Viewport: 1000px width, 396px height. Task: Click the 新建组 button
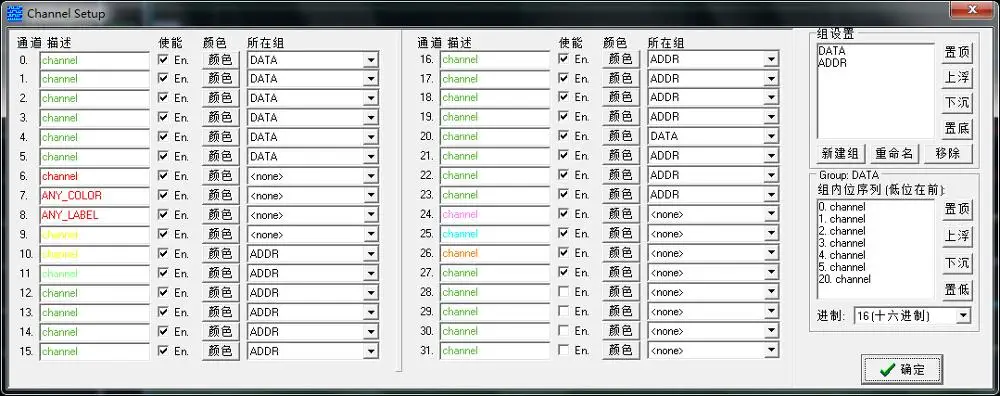tap(841, 154)
